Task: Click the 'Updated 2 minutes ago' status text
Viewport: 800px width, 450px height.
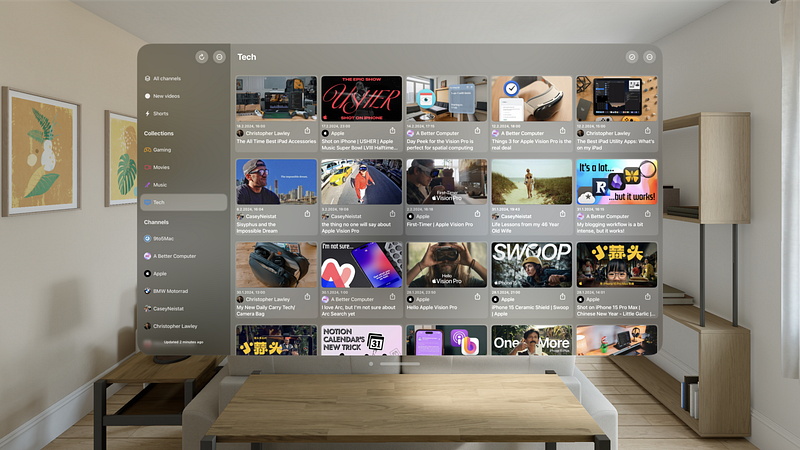Action: [184, 342]
